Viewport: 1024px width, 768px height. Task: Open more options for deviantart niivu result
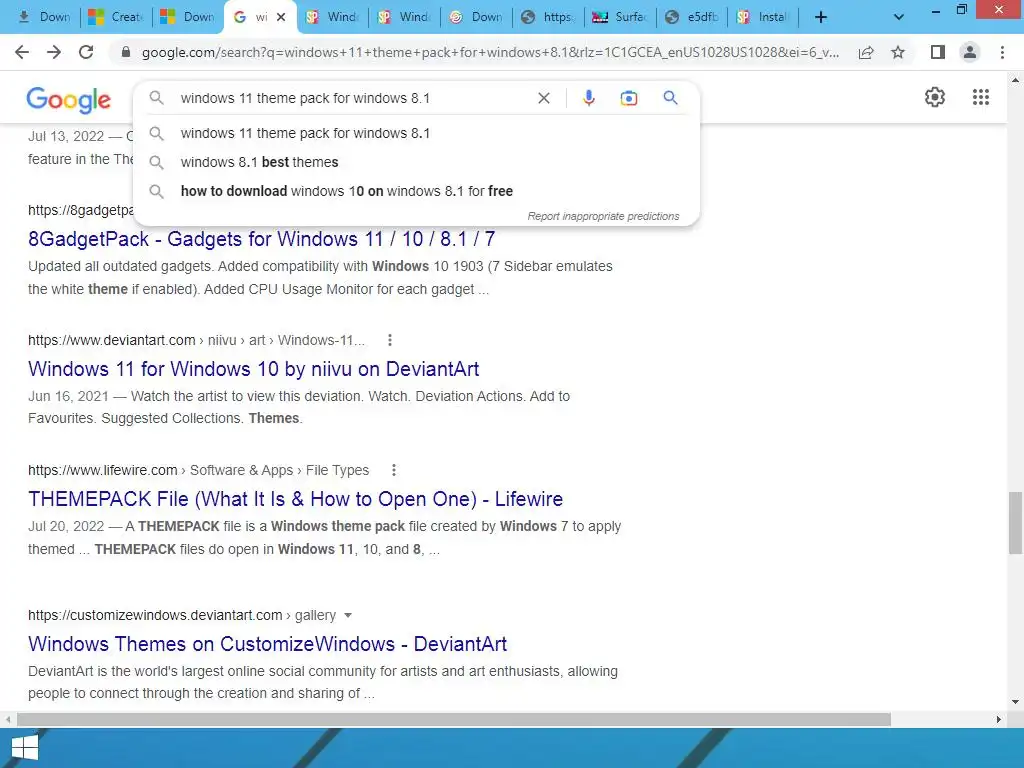390,340
